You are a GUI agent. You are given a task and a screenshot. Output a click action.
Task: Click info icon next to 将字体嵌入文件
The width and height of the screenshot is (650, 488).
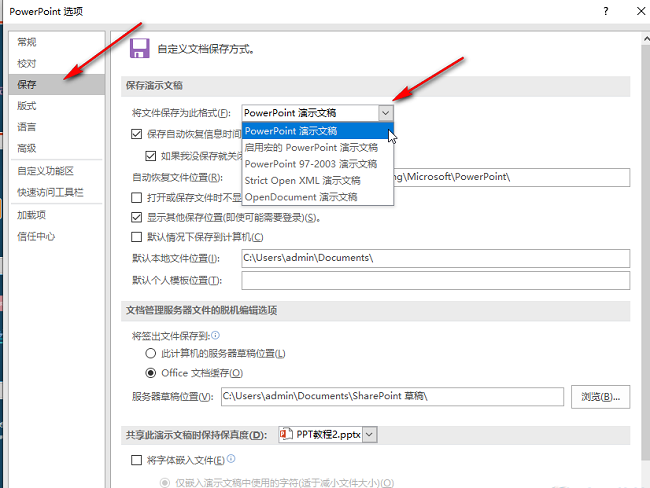231,459
